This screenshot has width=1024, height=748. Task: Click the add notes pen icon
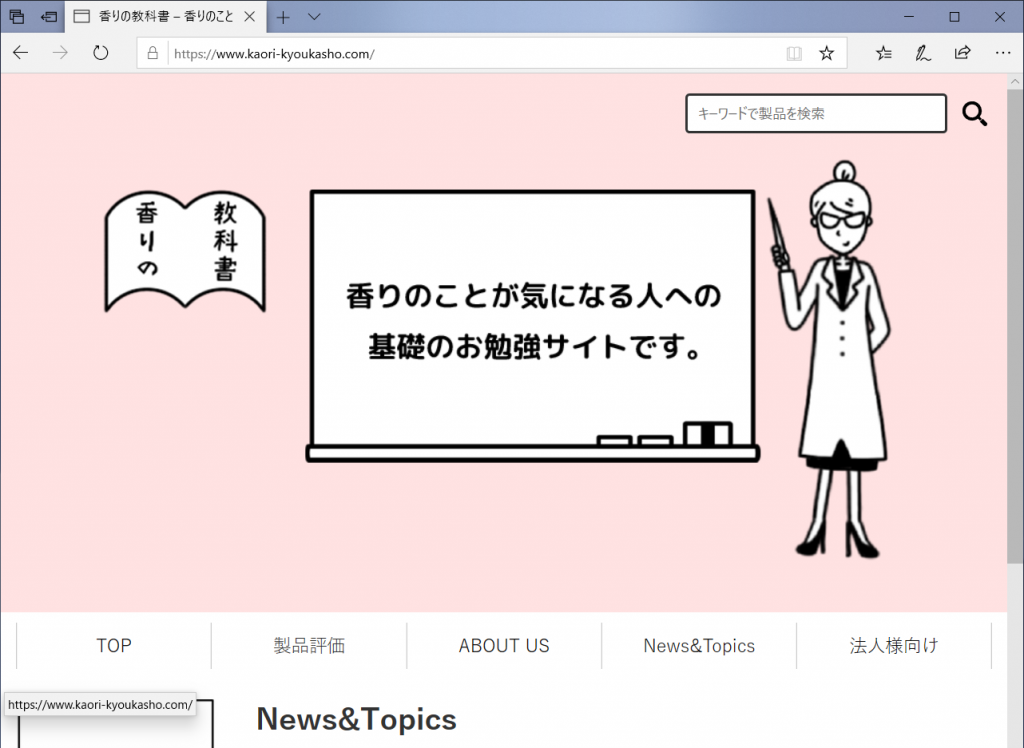tap(923, 53)
